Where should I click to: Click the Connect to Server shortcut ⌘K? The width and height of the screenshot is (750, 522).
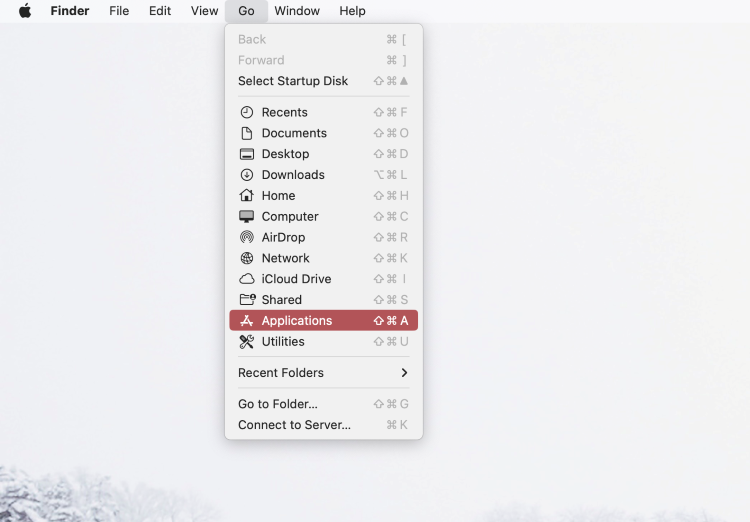397,425
